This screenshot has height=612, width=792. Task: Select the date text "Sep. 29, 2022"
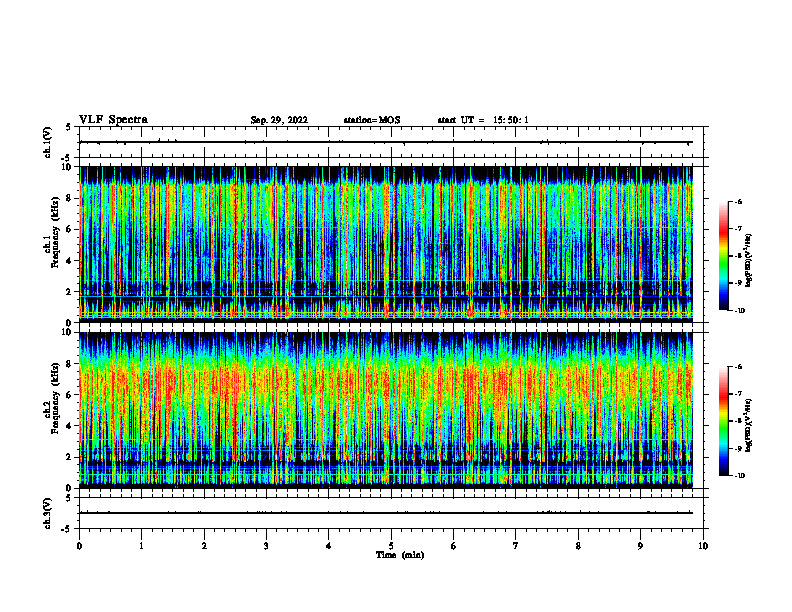pyautogui.click(x=279, y=120)
